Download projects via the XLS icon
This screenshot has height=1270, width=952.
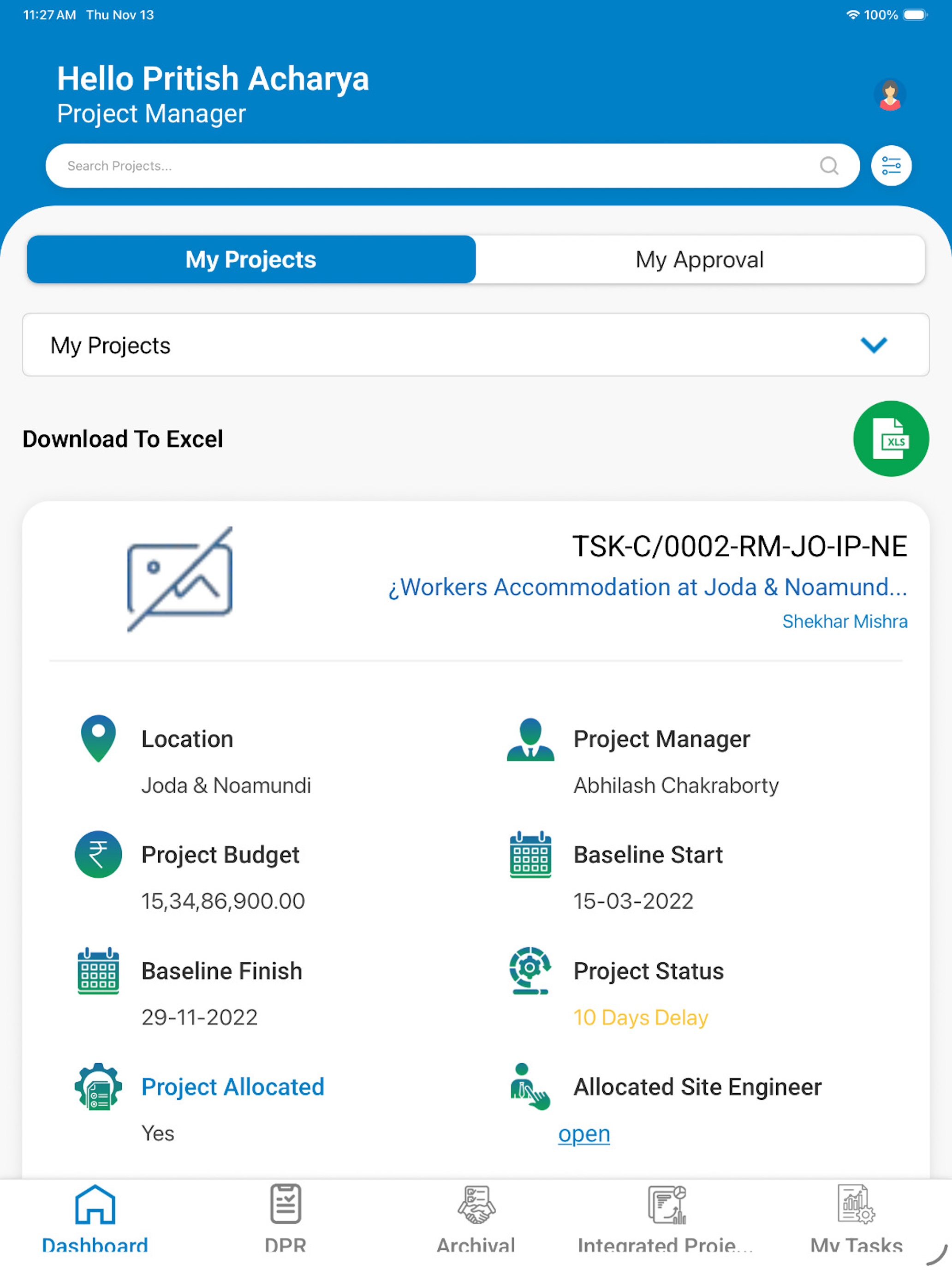pos(891,439)
